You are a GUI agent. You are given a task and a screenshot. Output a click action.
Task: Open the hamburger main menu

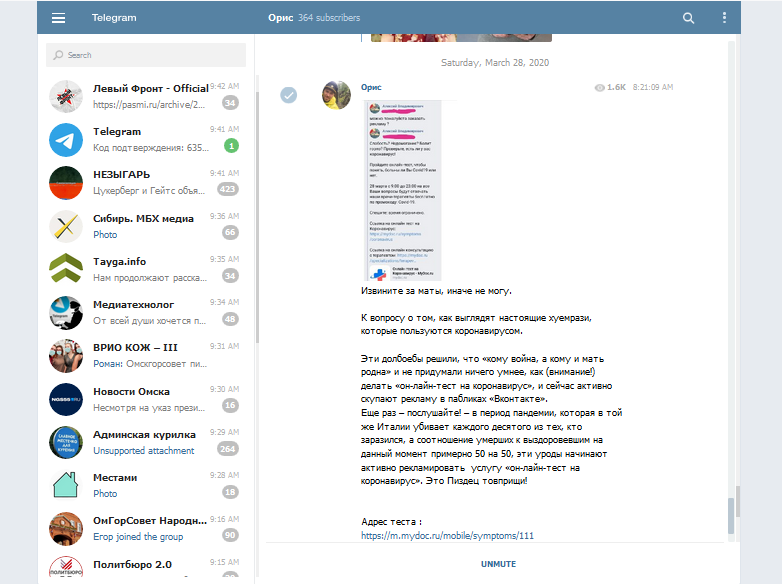coord(58,18)
